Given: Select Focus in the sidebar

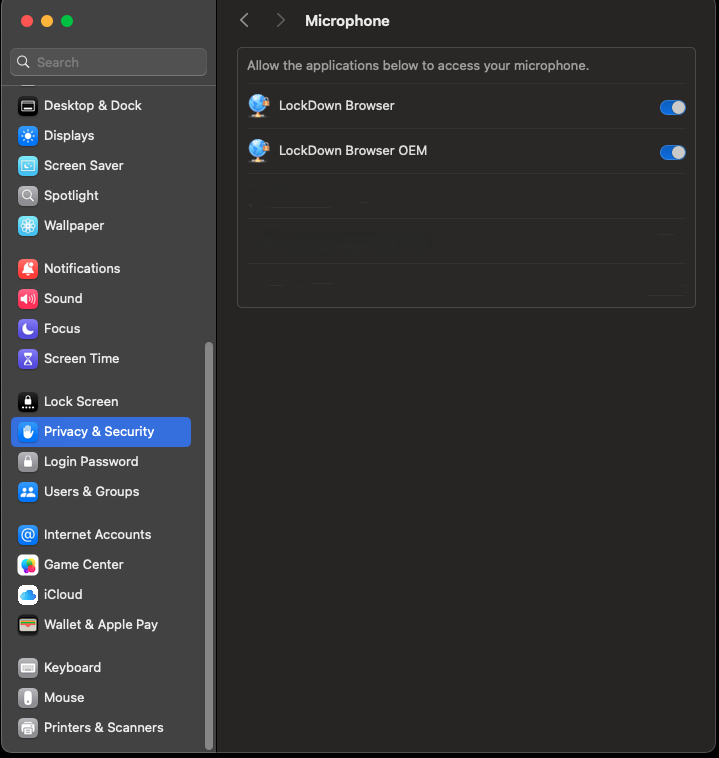Looking at the screenshot, I should (x=101, y=329).
